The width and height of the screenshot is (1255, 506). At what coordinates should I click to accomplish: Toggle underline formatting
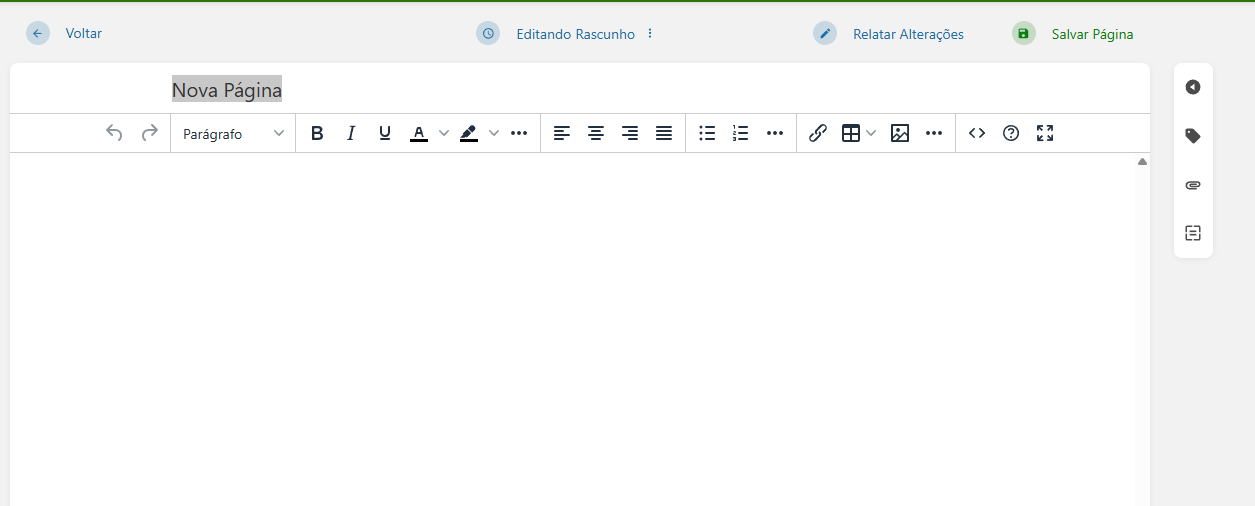pyautogui.click(x=385, y=133)
